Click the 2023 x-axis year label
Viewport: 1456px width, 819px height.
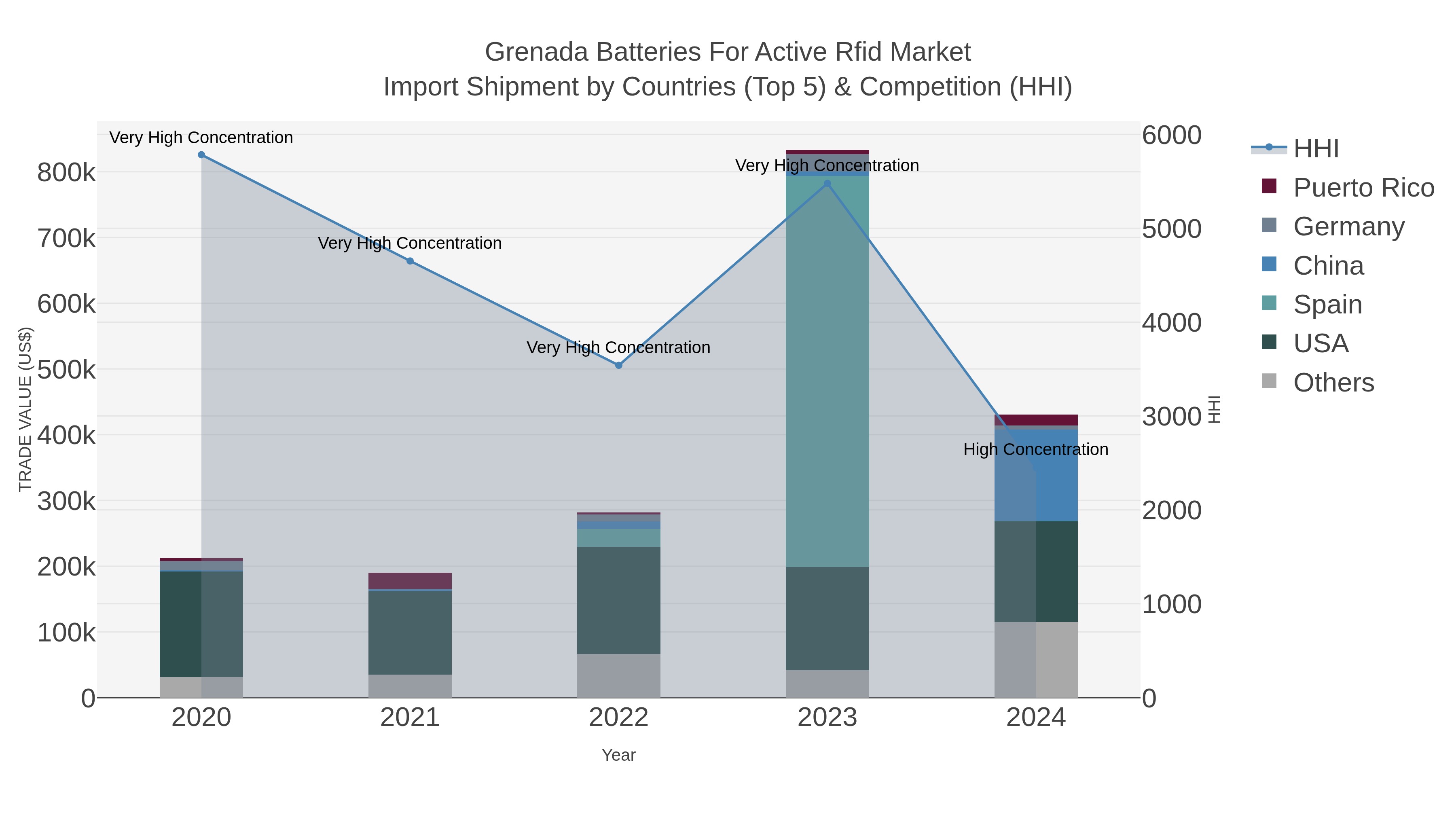tap(827, 718)
